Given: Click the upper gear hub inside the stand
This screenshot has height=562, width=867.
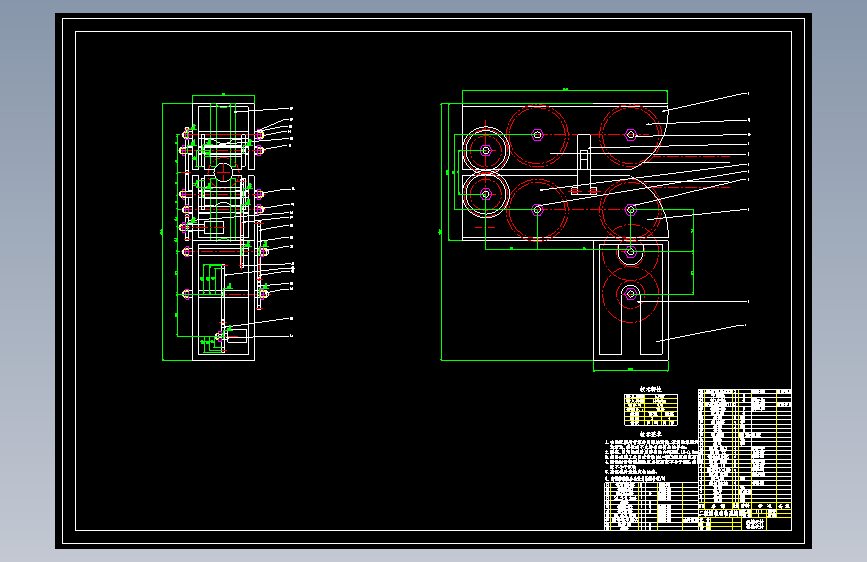Looking at the screenshot, I should (x=630, y=252).
